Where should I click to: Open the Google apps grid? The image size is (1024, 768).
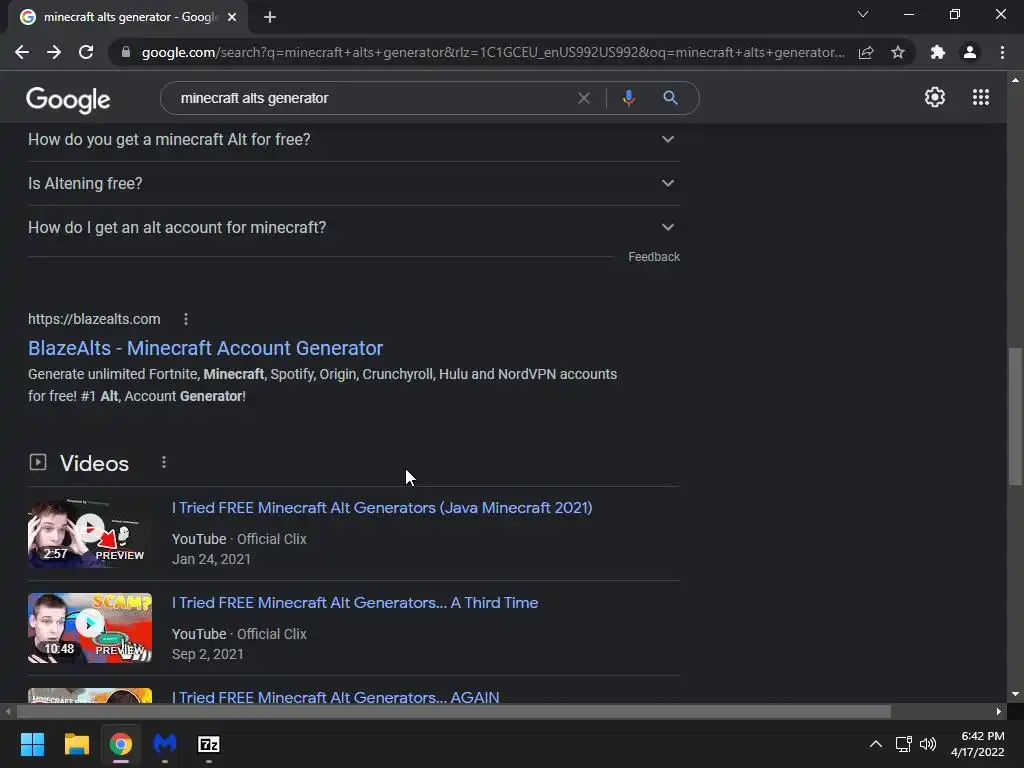coord(981,97)
